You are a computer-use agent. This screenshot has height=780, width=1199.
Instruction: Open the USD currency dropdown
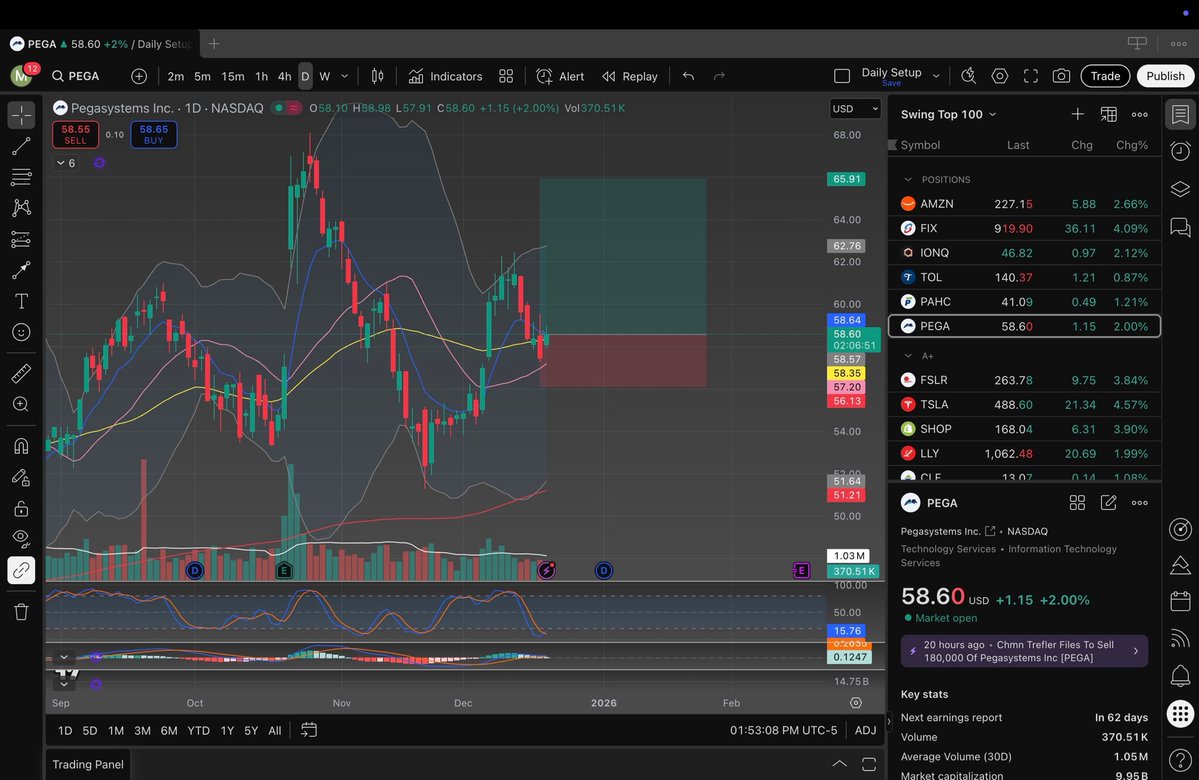tap(855, 109)
